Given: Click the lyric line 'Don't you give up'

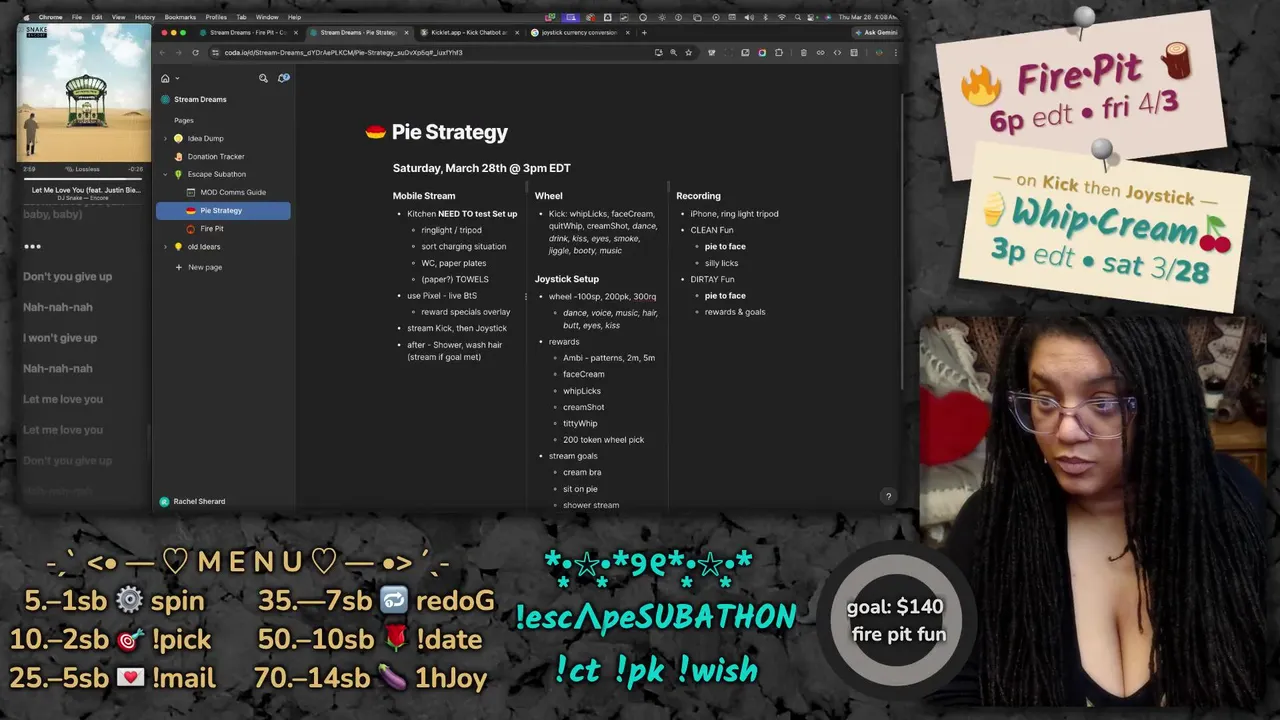Looking at the screenshot, I should pos(68,277).
